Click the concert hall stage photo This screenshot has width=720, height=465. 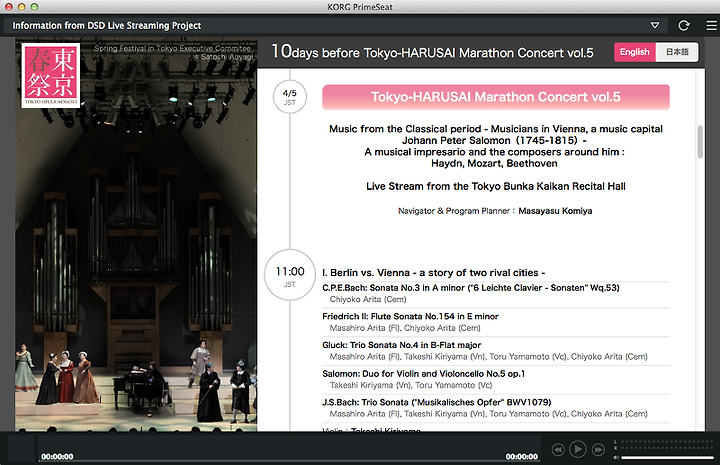(136, 234)
